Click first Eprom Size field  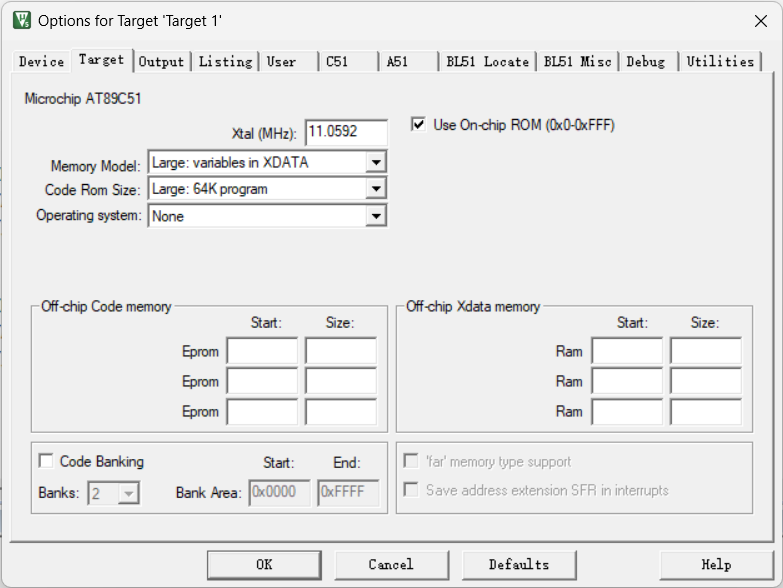click(341, 351)
